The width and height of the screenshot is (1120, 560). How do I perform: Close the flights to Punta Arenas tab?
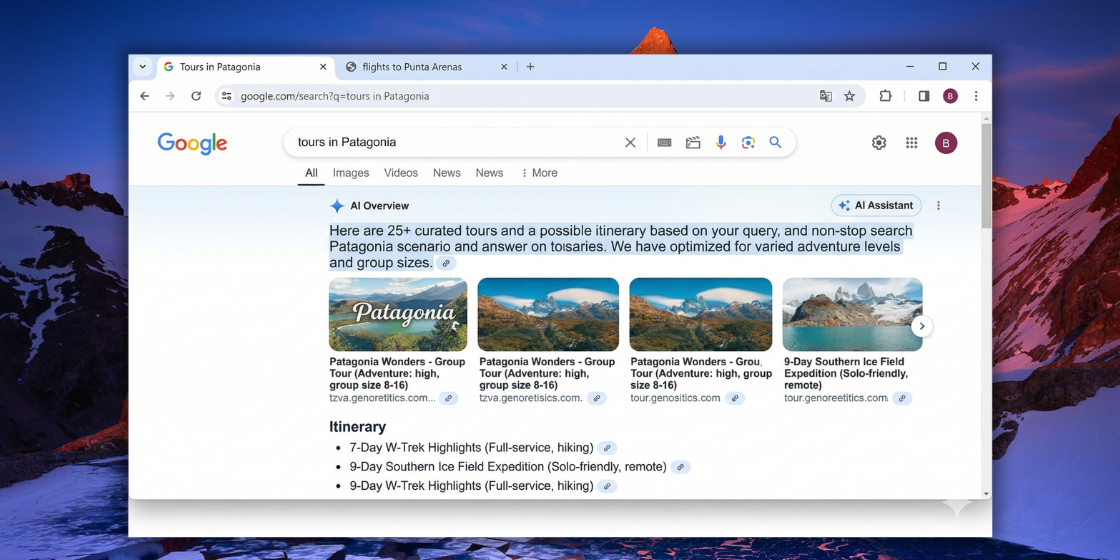point(504,67)
